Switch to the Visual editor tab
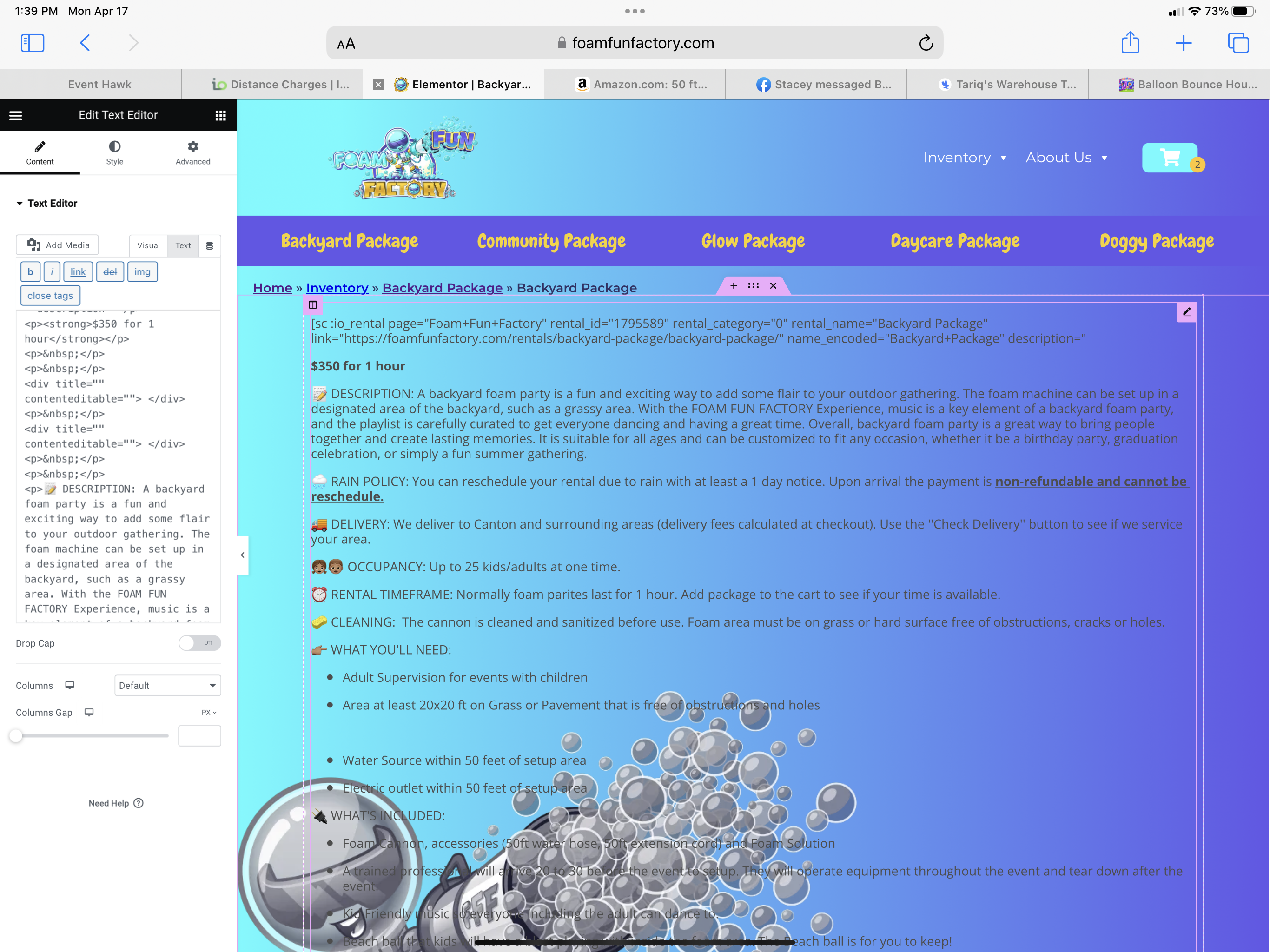Screen dimensions: 1270x952 click(148, 246)
